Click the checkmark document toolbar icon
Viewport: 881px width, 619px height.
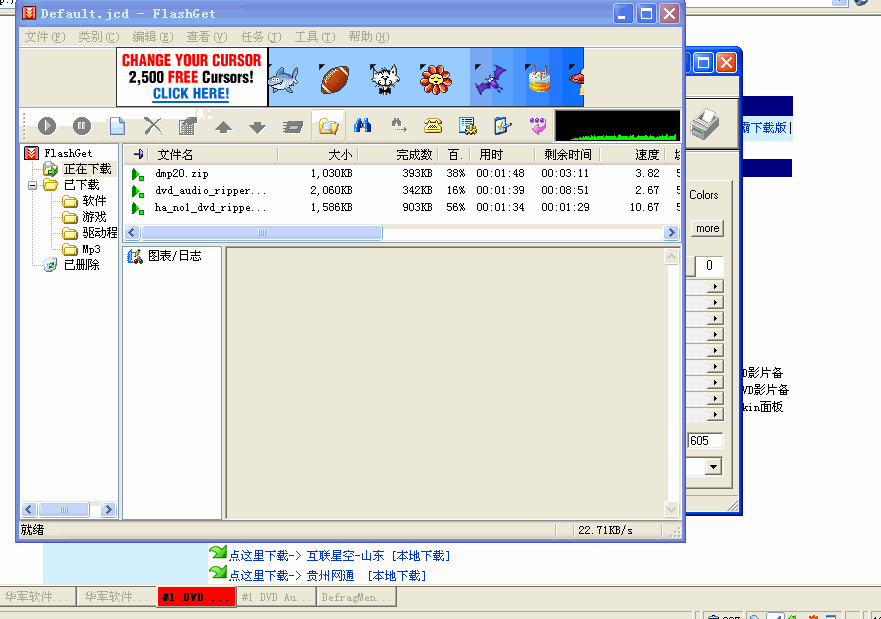pyautogui.click(x=502, y=126)
